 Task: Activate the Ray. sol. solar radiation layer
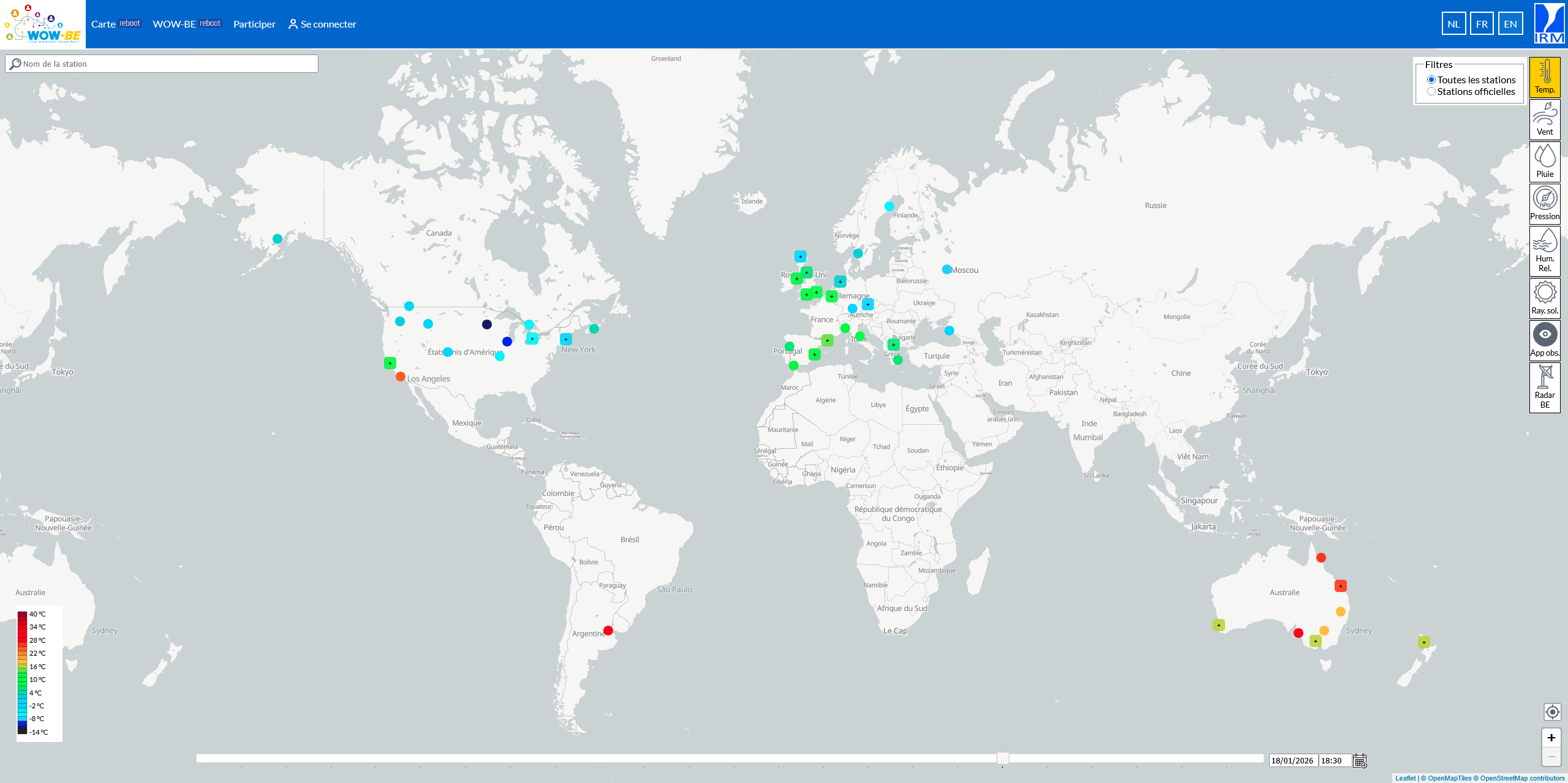(1544, 298)
